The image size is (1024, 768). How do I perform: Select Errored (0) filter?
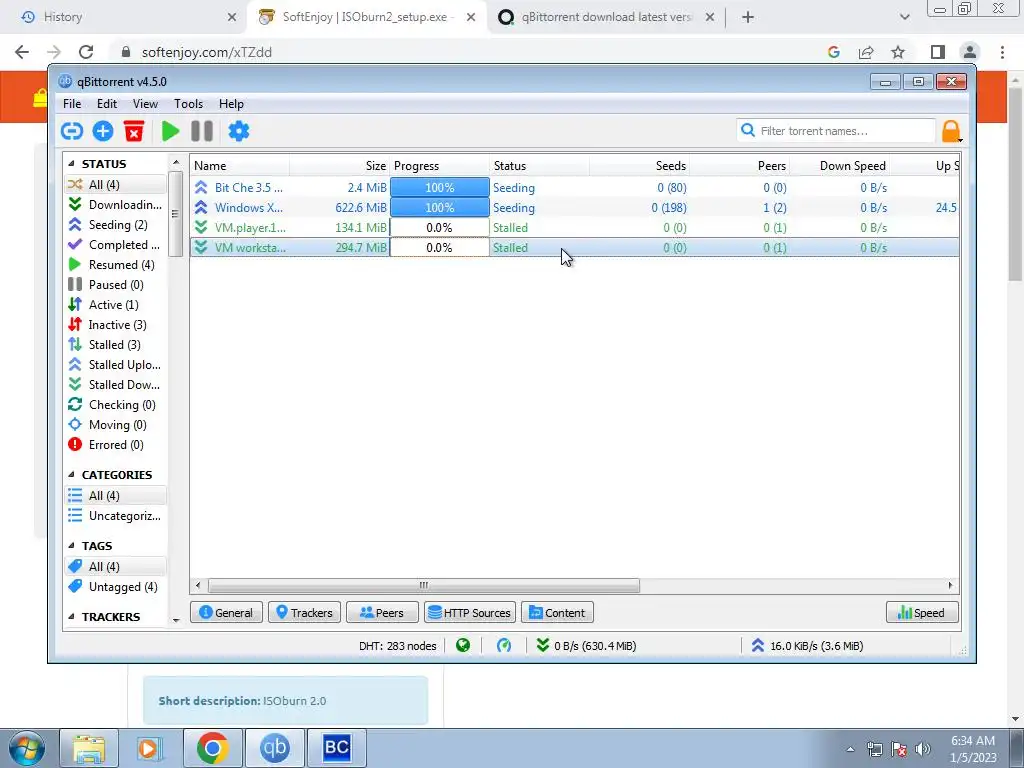tap(116, 445)
